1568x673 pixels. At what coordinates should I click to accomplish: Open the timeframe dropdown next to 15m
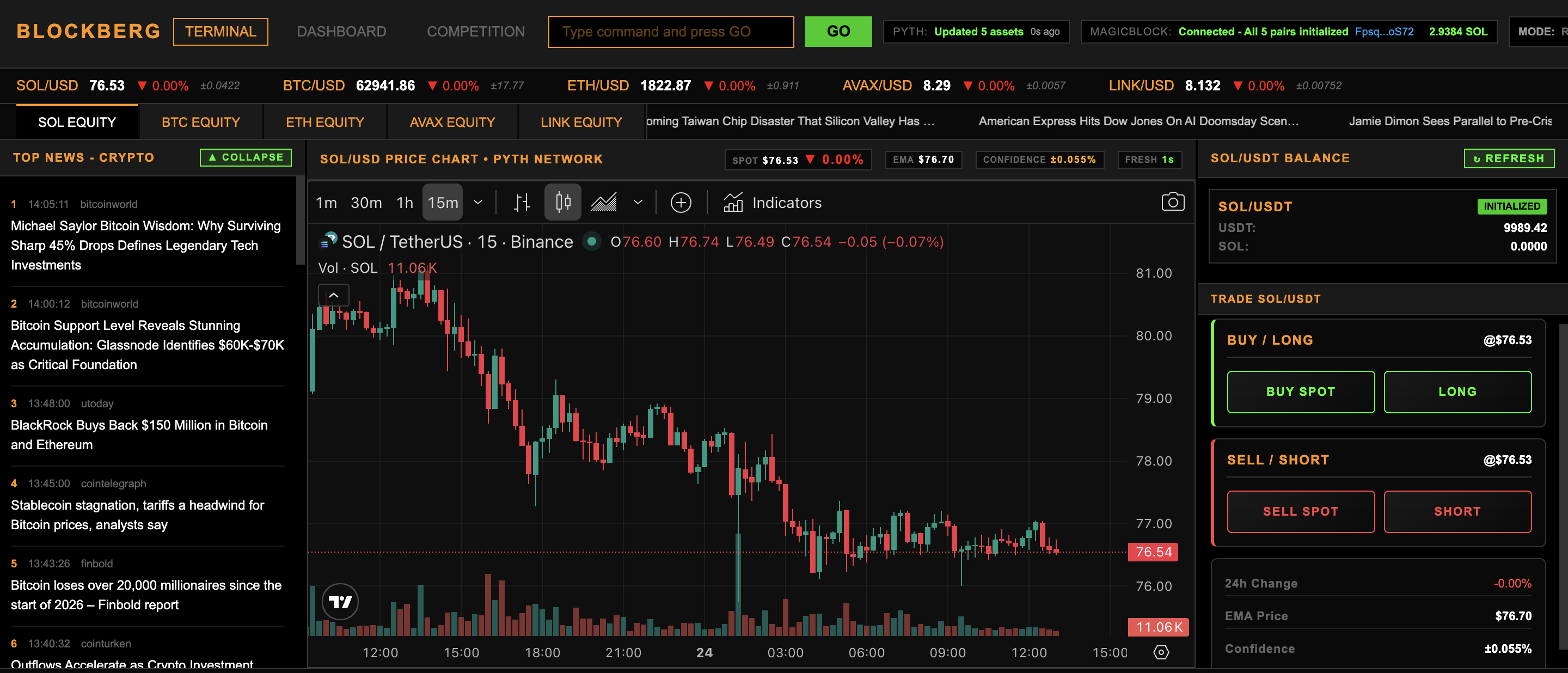pos(479,203)
